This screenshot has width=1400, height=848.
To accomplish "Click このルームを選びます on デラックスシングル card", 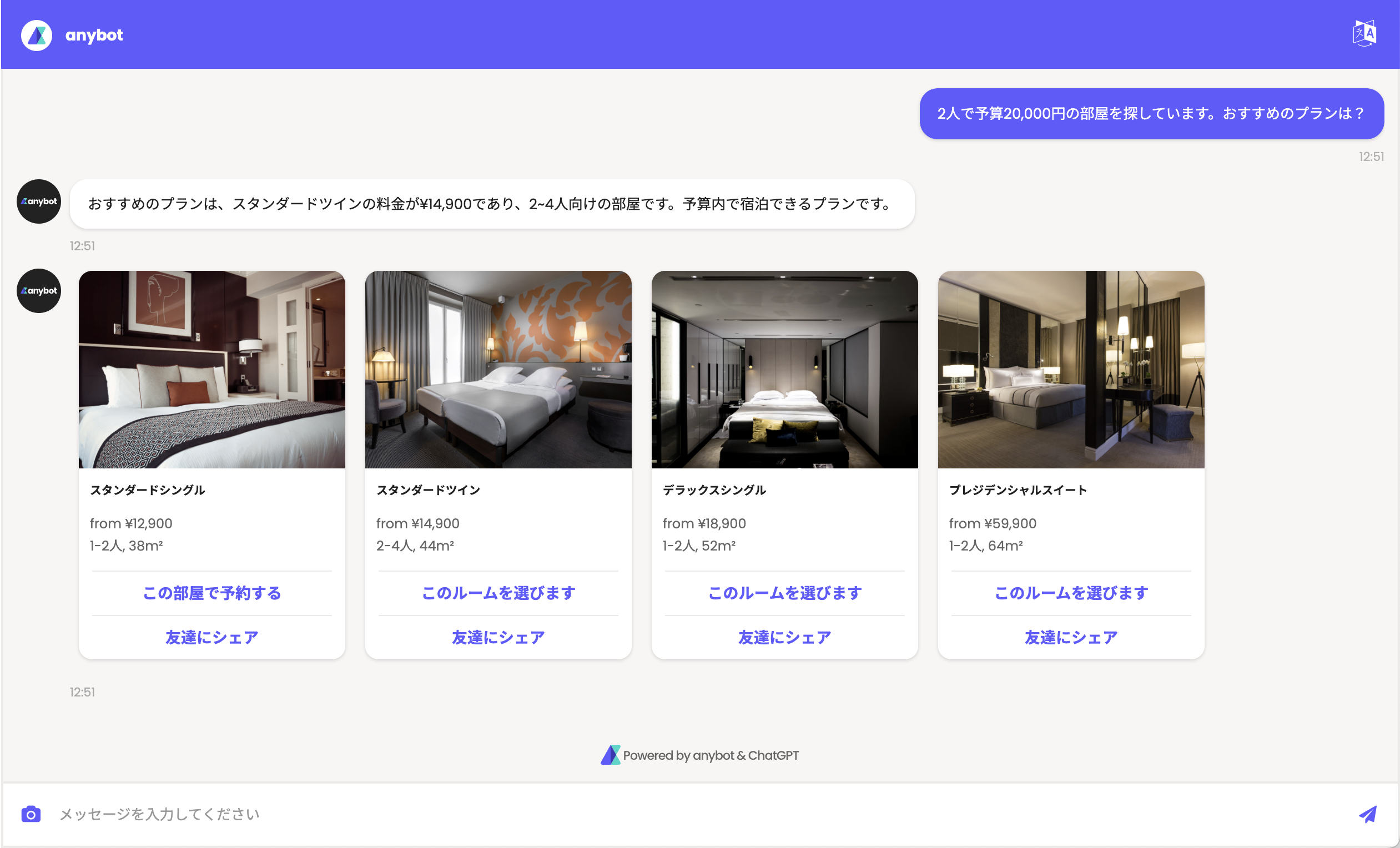I will [x=785, y=593].
